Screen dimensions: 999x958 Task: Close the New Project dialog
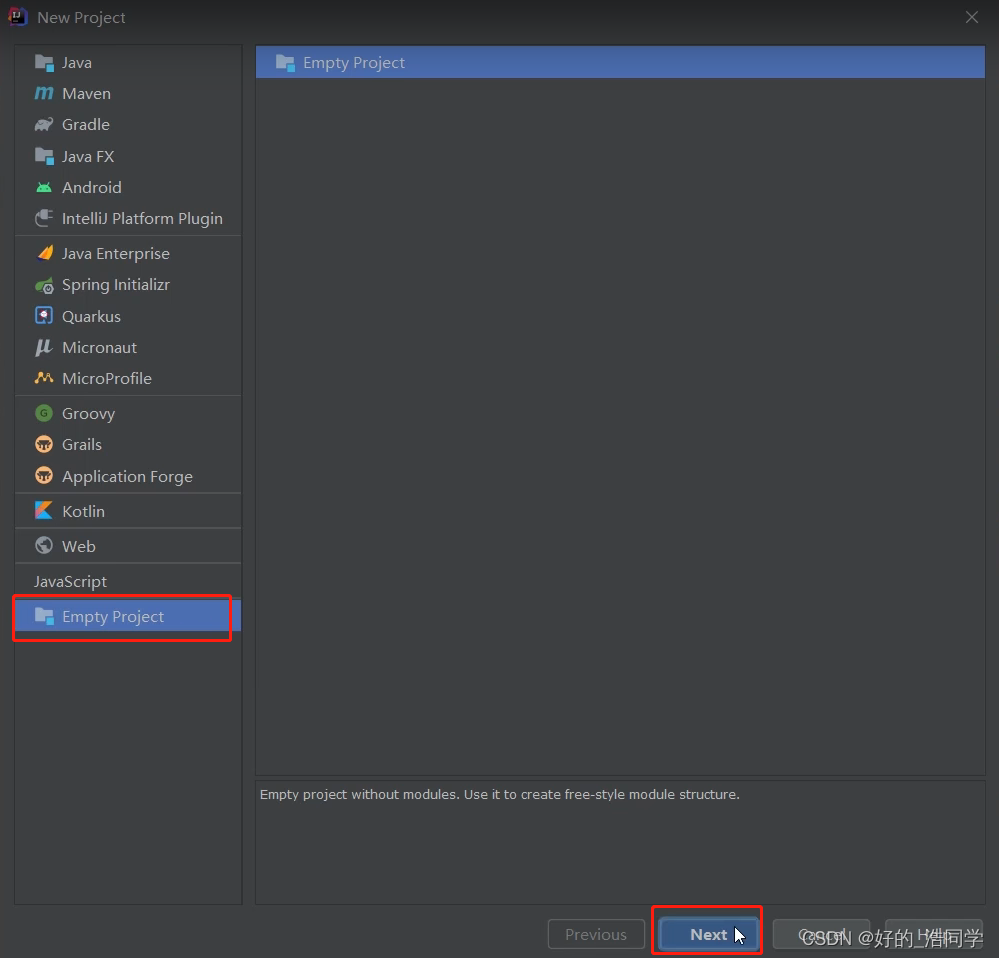pos(972,17)
